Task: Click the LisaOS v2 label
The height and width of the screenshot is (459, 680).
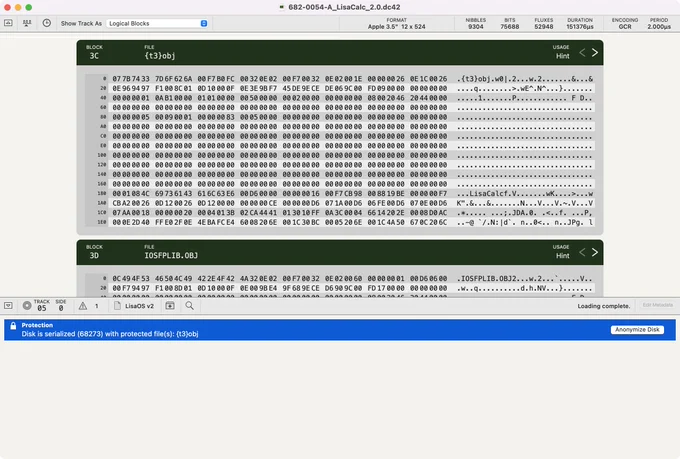Action: coord(139,306)
